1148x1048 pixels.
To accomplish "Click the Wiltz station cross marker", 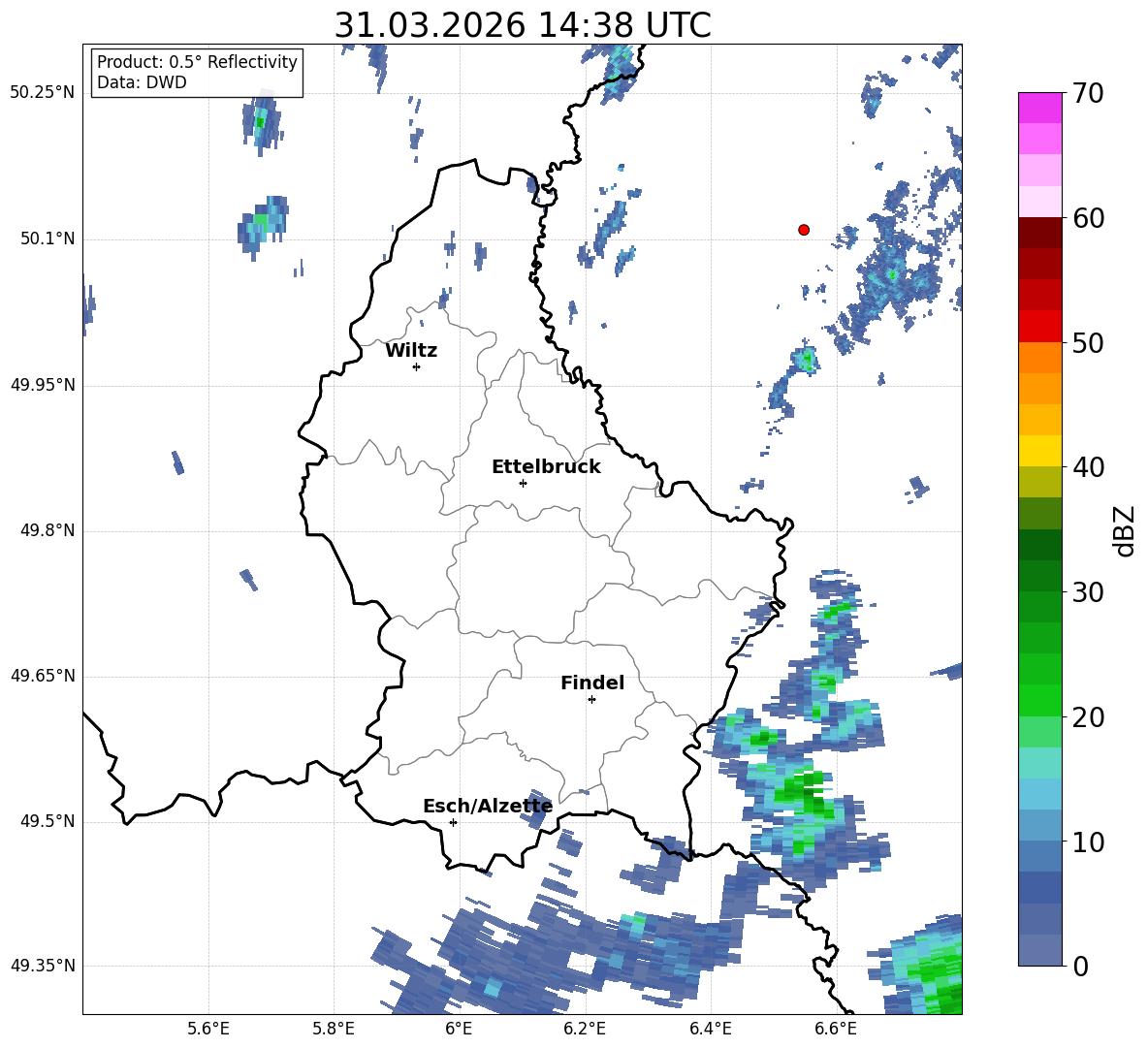I will (x=417, y=366).
